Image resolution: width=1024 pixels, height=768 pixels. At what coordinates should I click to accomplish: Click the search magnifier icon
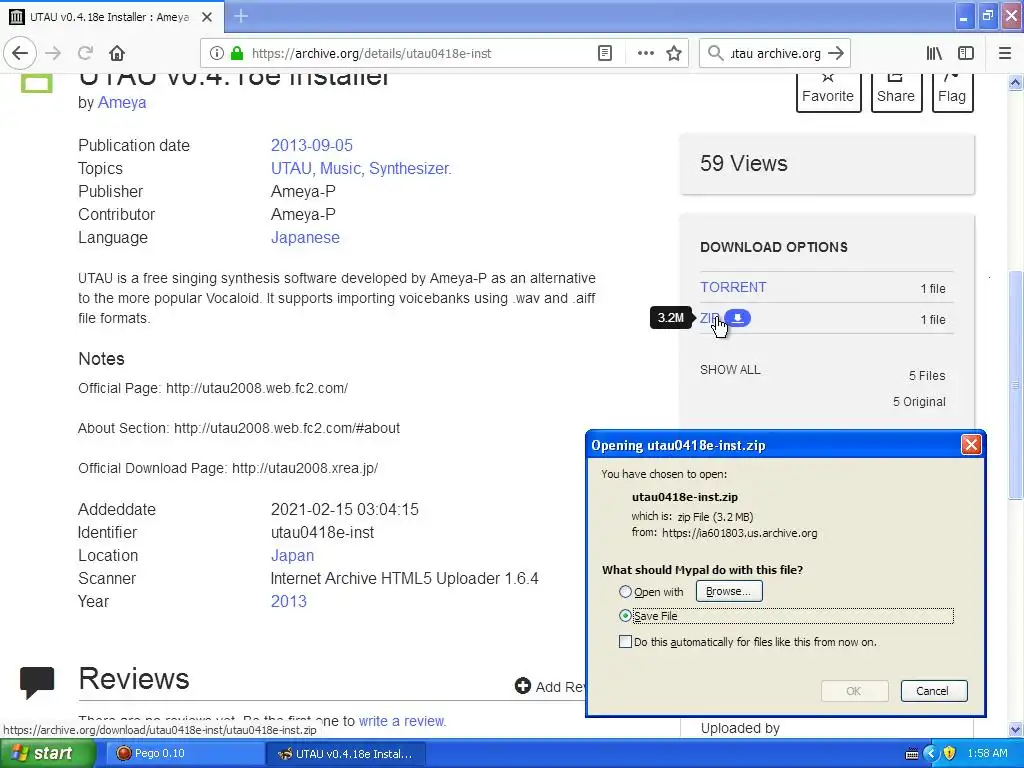[x=716, y=54]
